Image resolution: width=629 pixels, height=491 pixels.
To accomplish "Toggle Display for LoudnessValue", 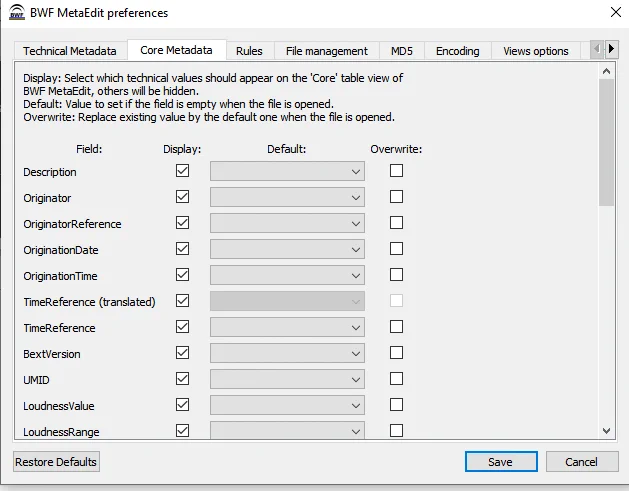I will click(x=183, y=404).
